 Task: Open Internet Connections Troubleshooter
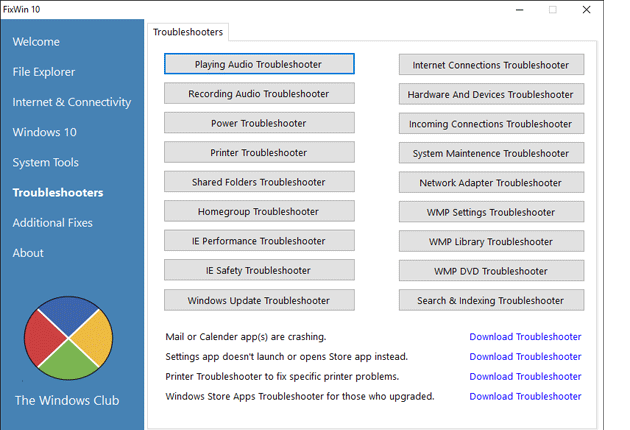(491, 64)
